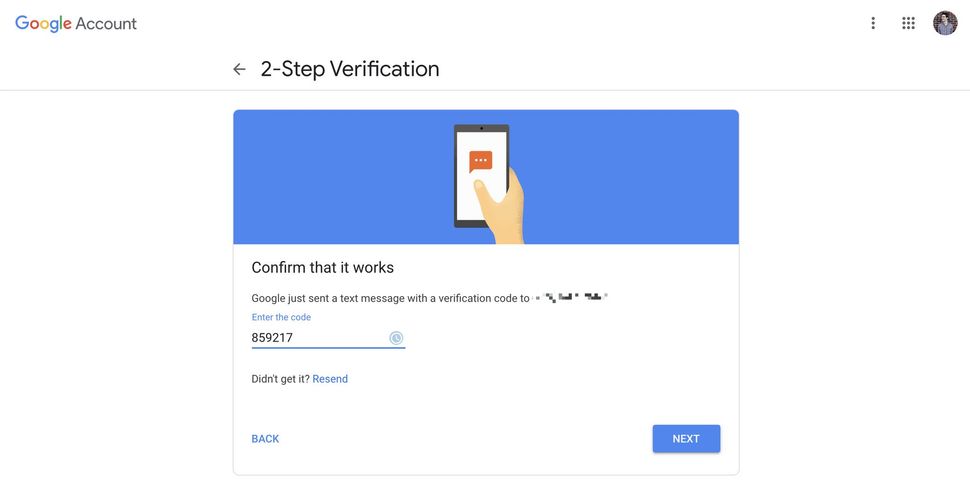
Task: Click the BACK button
Action: click(x=265, y=439)
